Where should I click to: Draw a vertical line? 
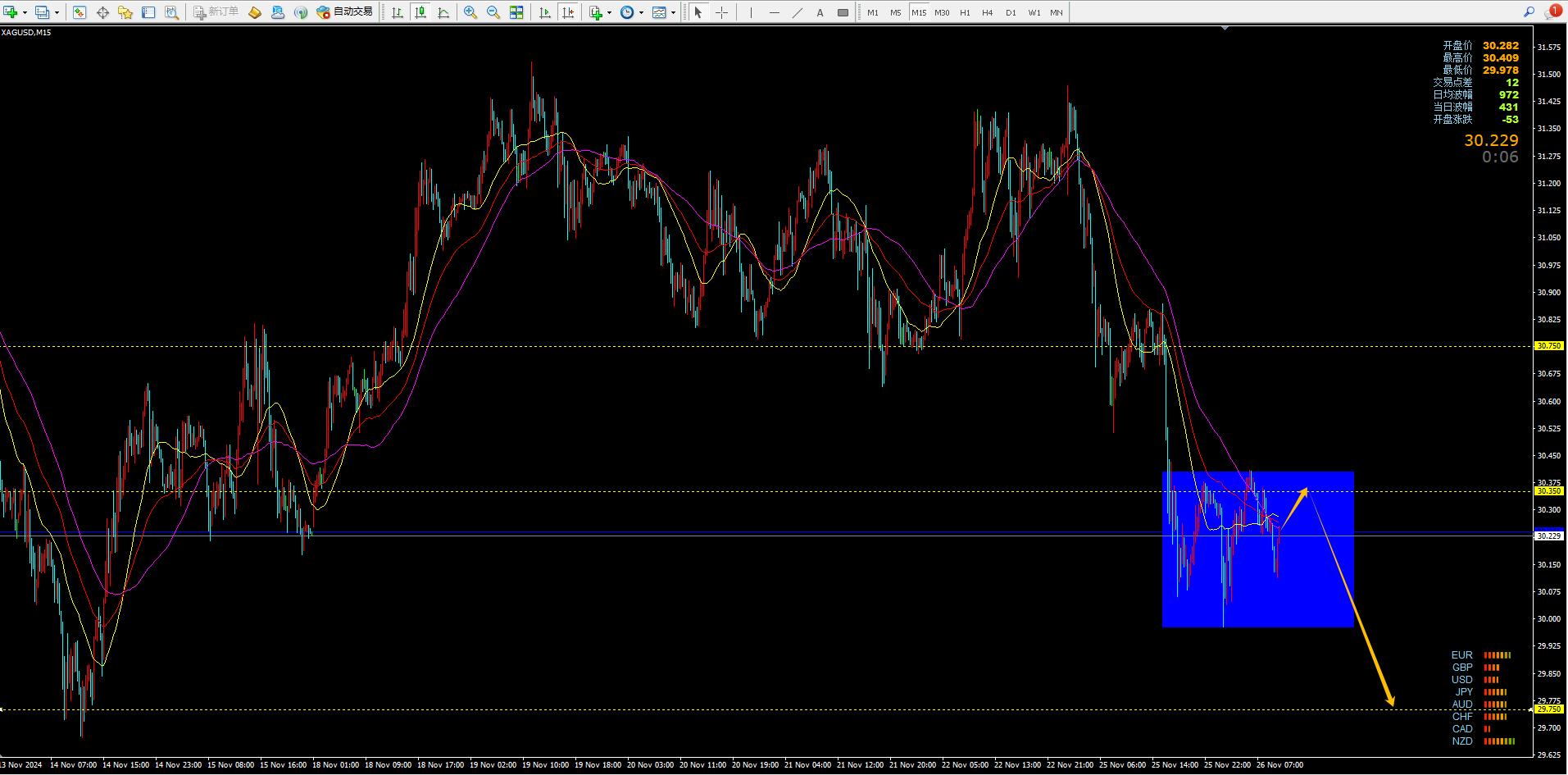tap(751, 12)
